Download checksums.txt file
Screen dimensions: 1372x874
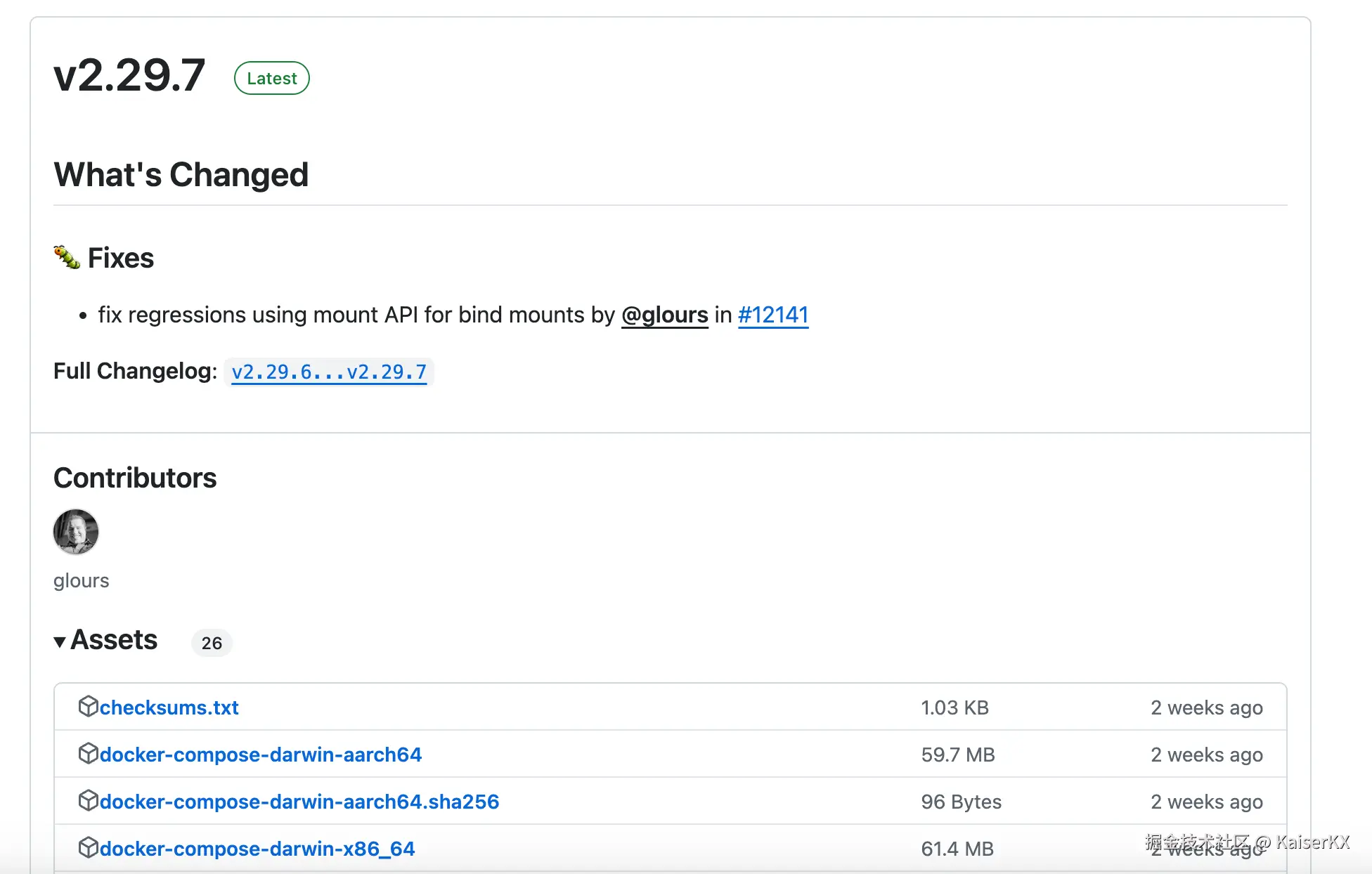pyautogui.click(x=169, y=707)
